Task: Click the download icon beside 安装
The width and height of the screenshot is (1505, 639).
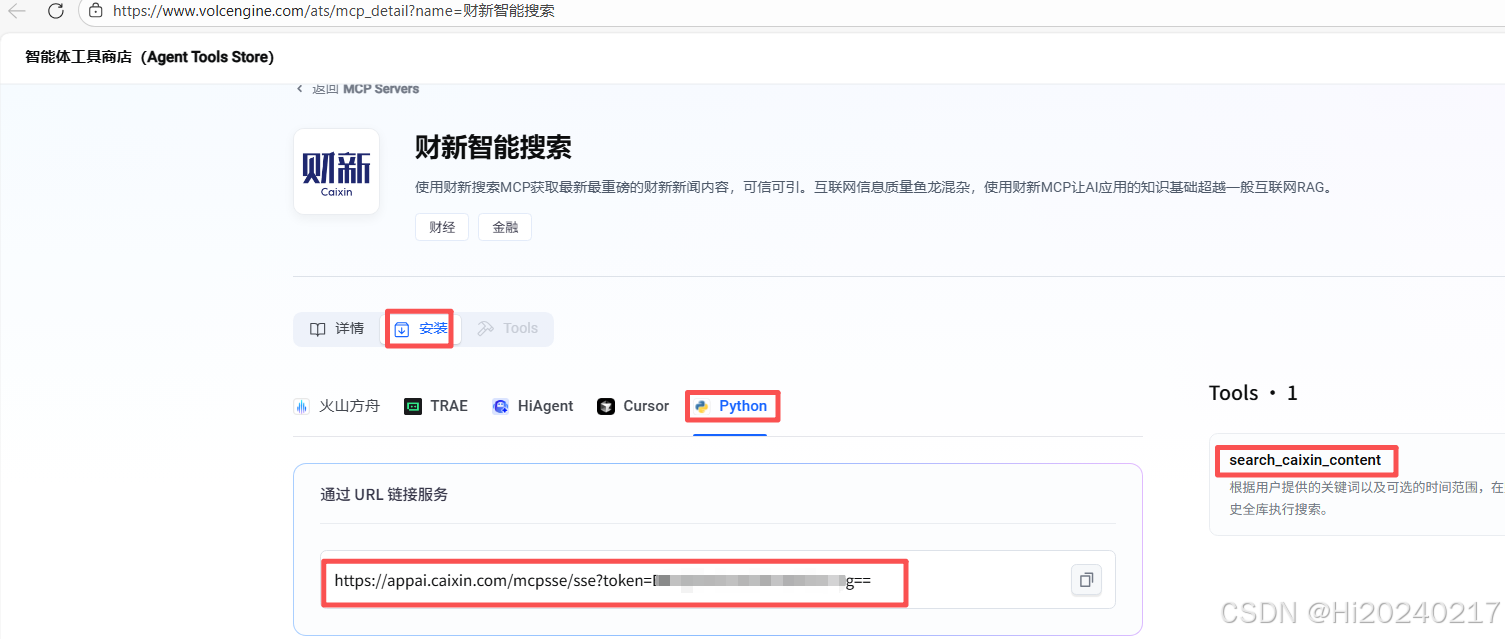Action: click(401, 329)
